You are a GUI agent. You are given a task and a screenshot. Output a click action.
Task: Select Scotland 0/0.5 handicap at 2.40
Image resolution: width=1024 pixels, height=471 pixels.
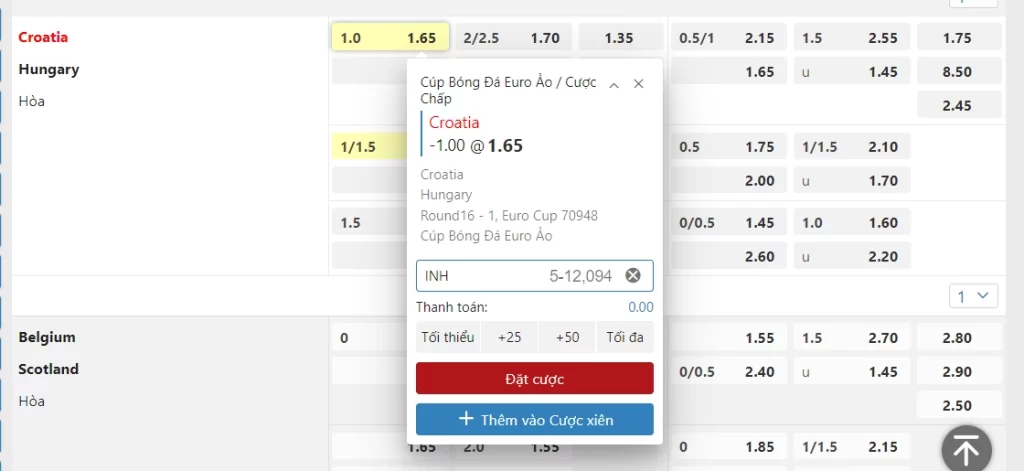(x=728, y=372)
